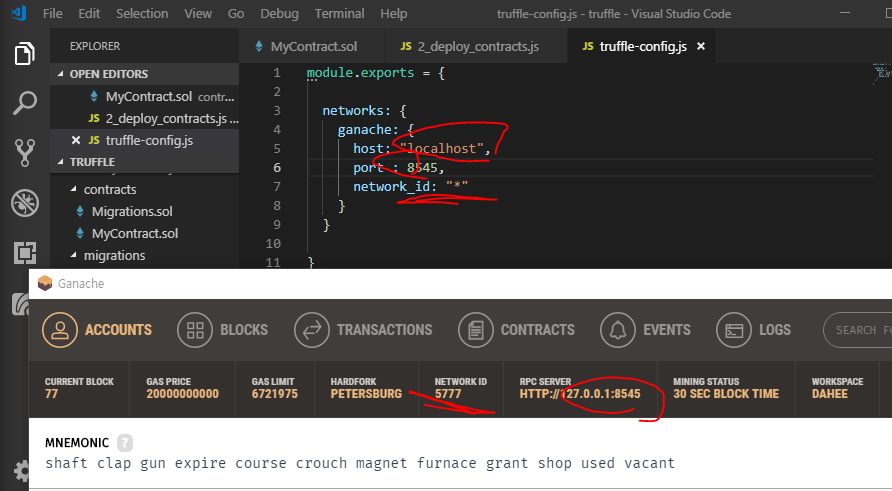Close truffle-config.js in Open Editors list
The width and height of the screenshot is (892, 491).
pos(76,140)
